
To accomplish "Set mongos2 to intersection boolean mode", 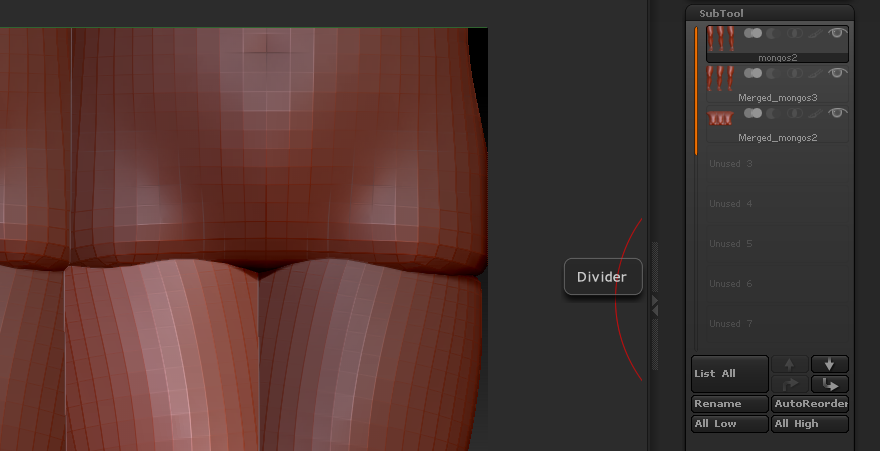I will click(795, 34).
